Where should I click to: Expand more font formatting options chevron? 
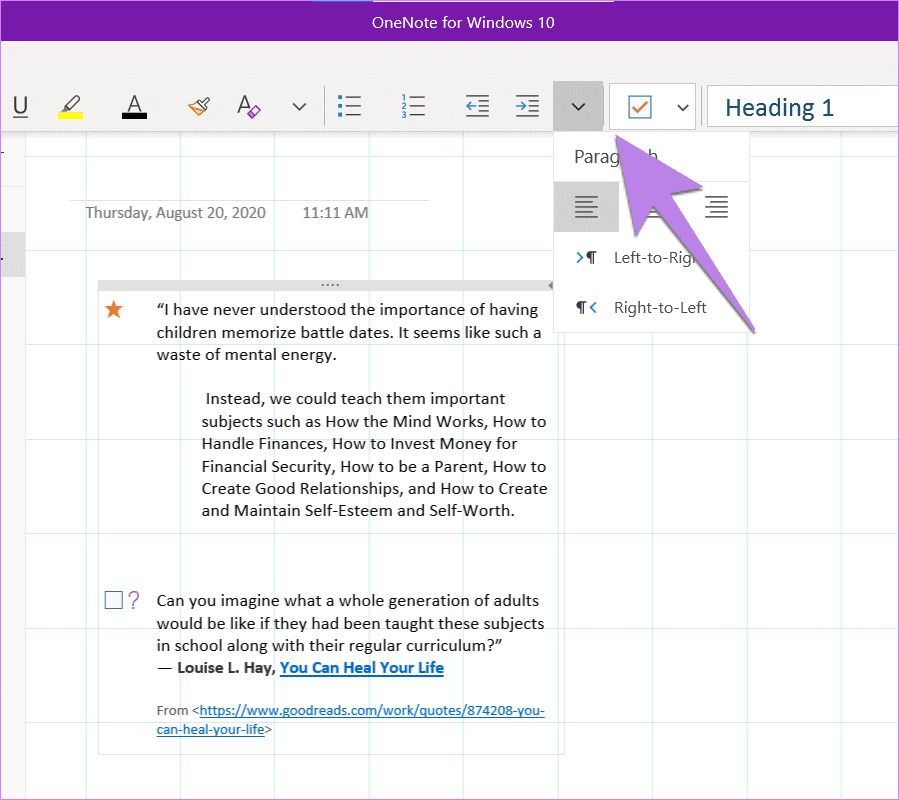299,107
